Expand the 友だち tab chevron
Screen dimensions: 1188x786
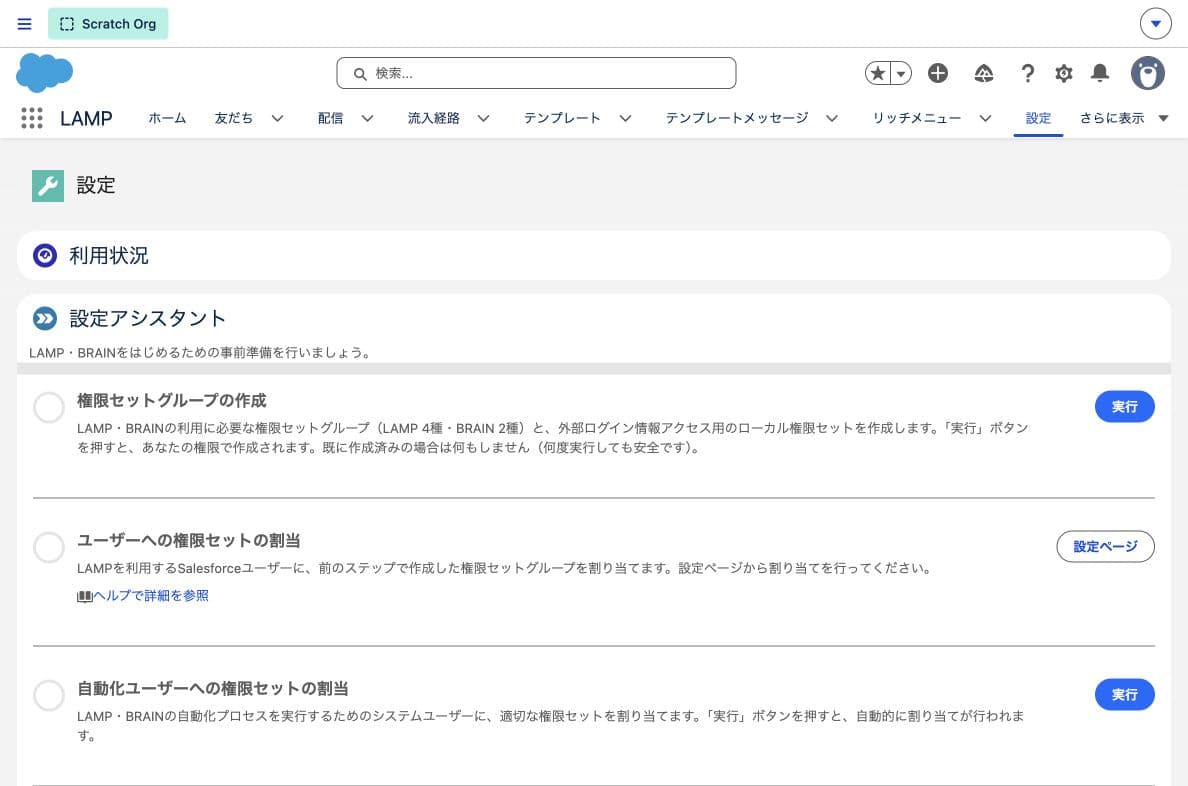(x=277, y=118)
